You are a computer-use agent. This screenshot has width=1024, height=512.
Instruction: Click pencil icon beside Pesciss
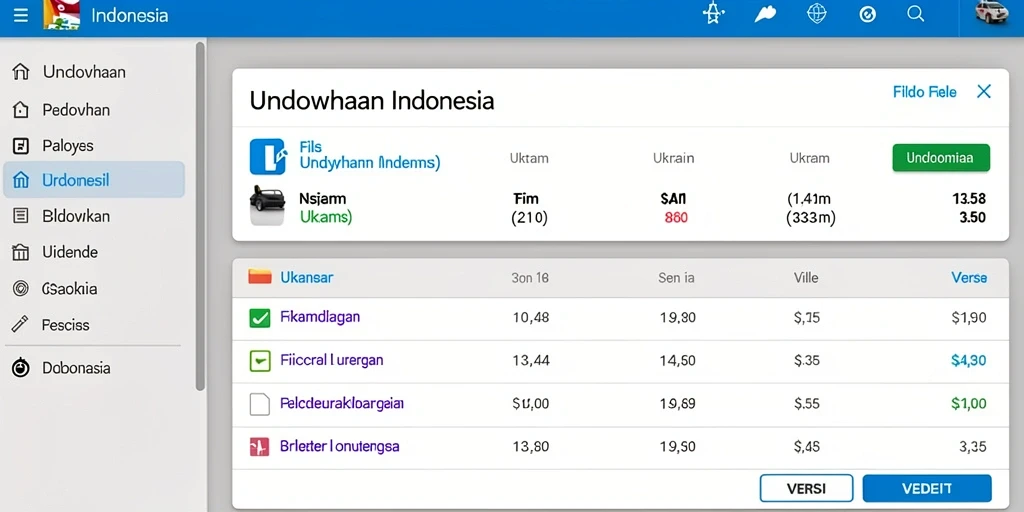click(21, 324)
